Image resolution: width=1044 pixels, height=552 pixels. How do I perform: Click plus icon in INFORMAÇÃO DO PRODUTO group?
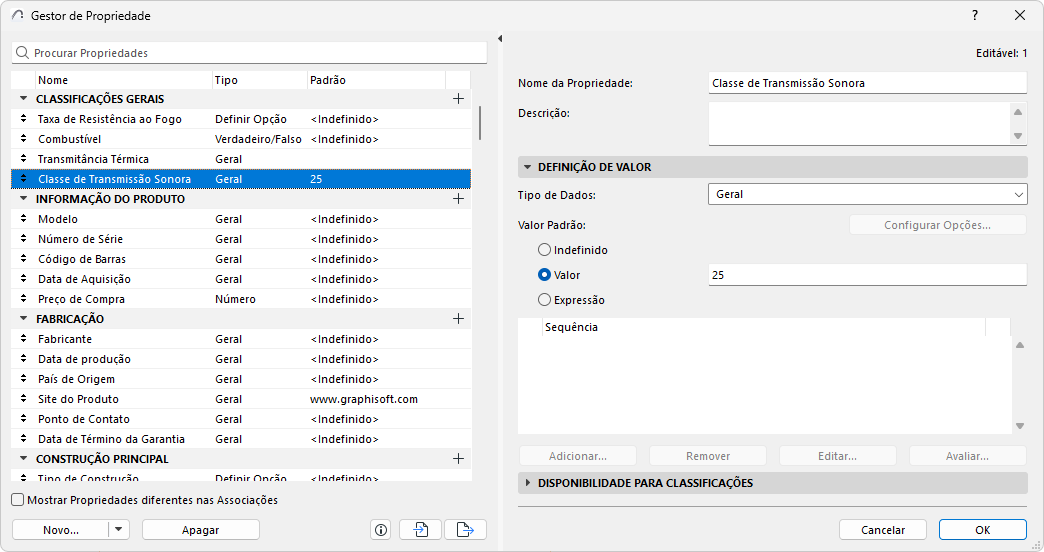point(458,199)
